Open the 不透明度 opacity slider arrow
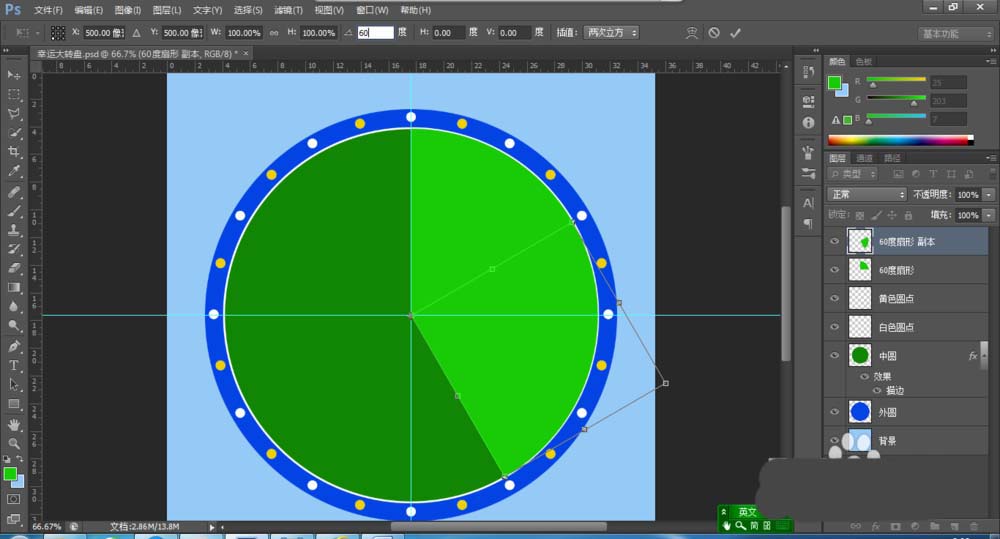This screenshot has height=539, width=1000. (989, 195)
